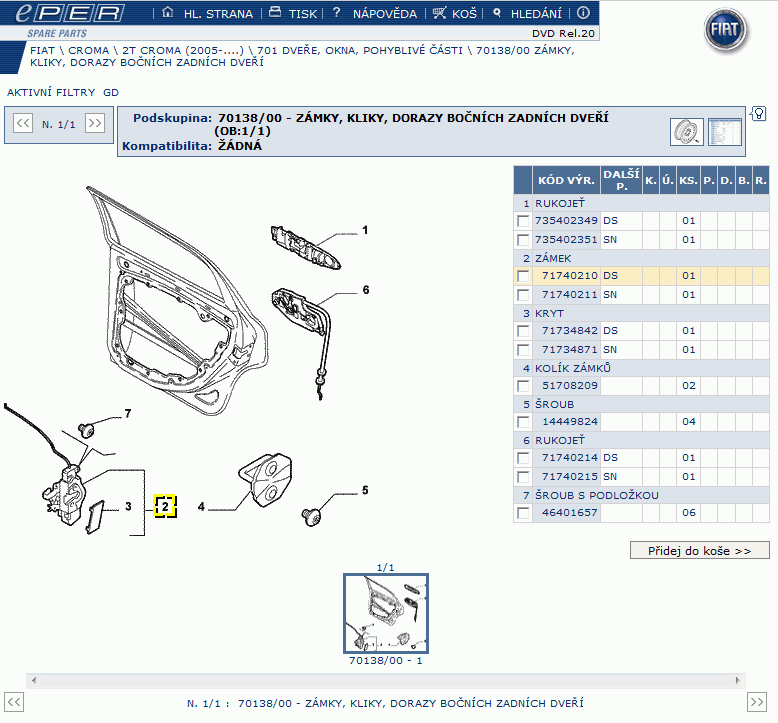This screenshot has width=778, height=723.
Task: Go to previous drawing with top arrow button
Action: 24,124
